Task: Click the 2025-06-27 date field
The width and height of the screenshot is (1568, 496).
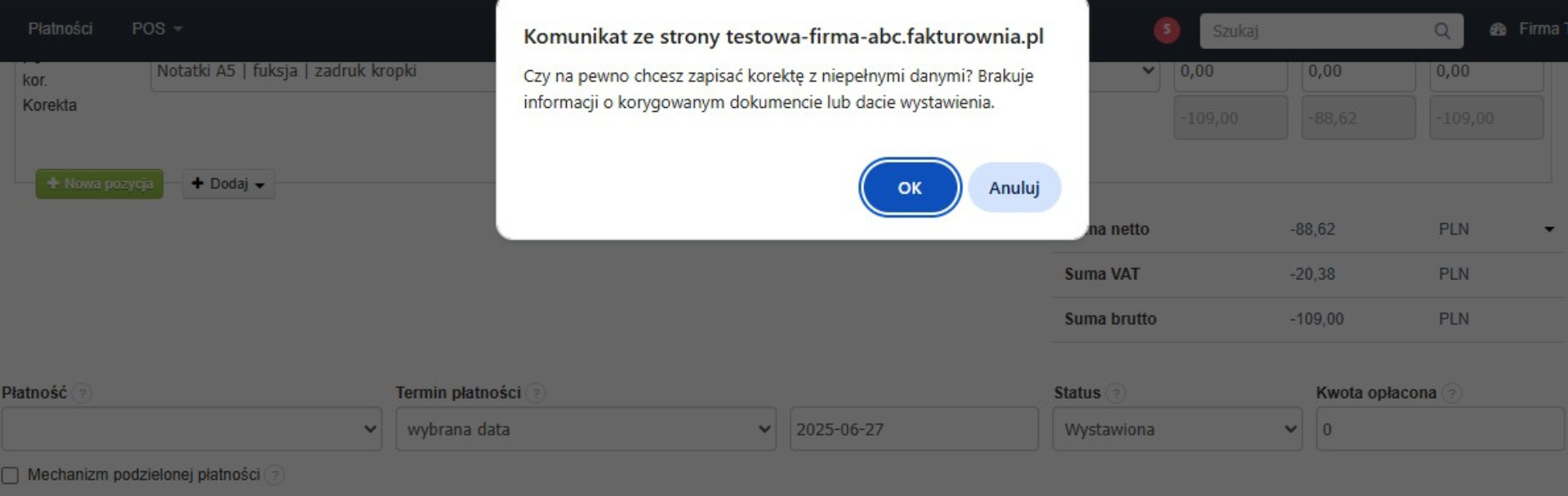Action: (x=915, y=428)
